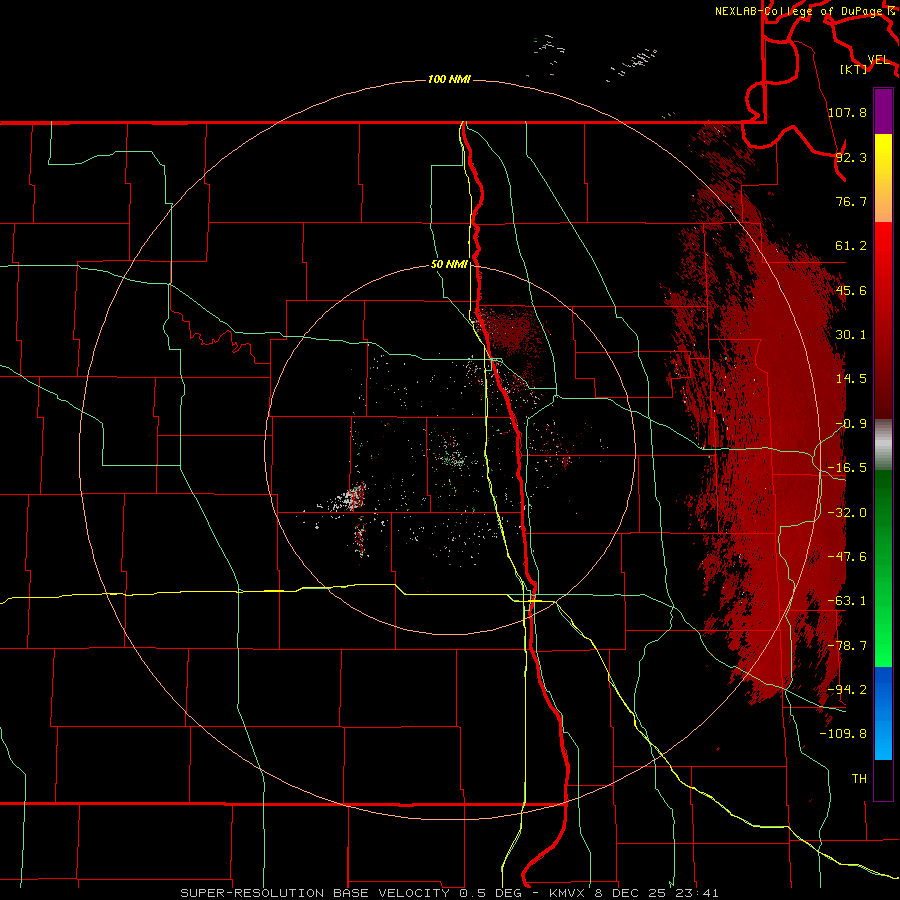Click the [KT] units label
The height and width of the screenshot is (900, 900).
coord(854,69)
